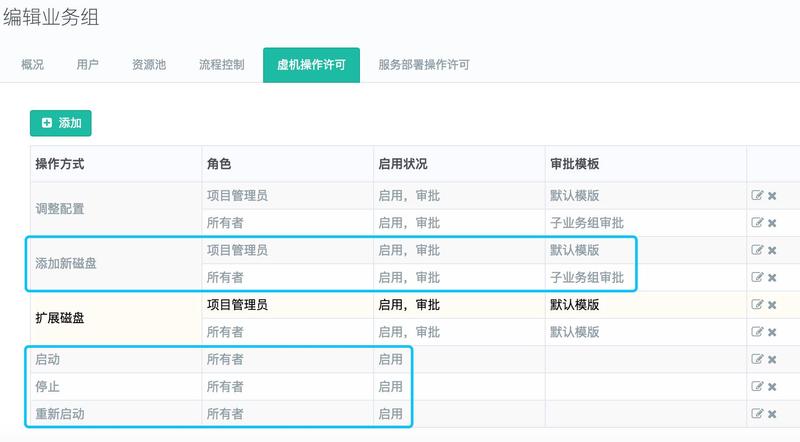Image resolution: width=800 pixels, height=442 pixels.
Task: Delete 添加新磁盘 项目管理员 row
Action: point(772,250)
